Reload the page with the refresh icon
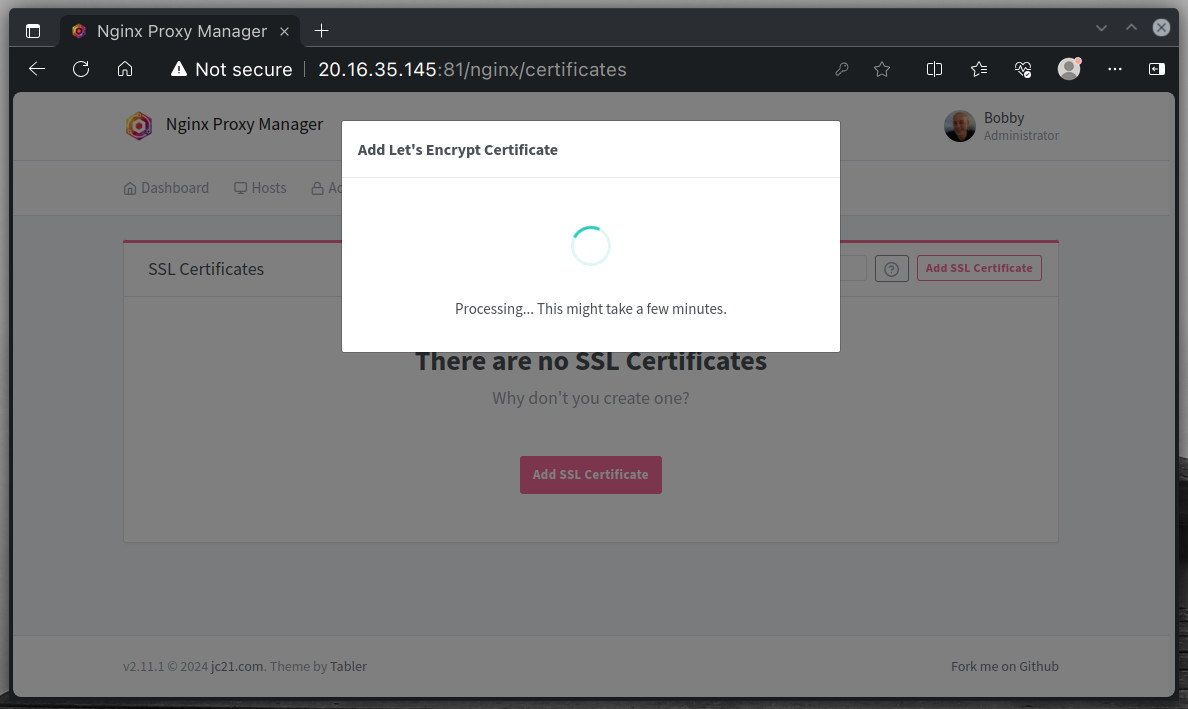Image resolution: width=1188 pixels, height=709 pixels. pos(81,69)
